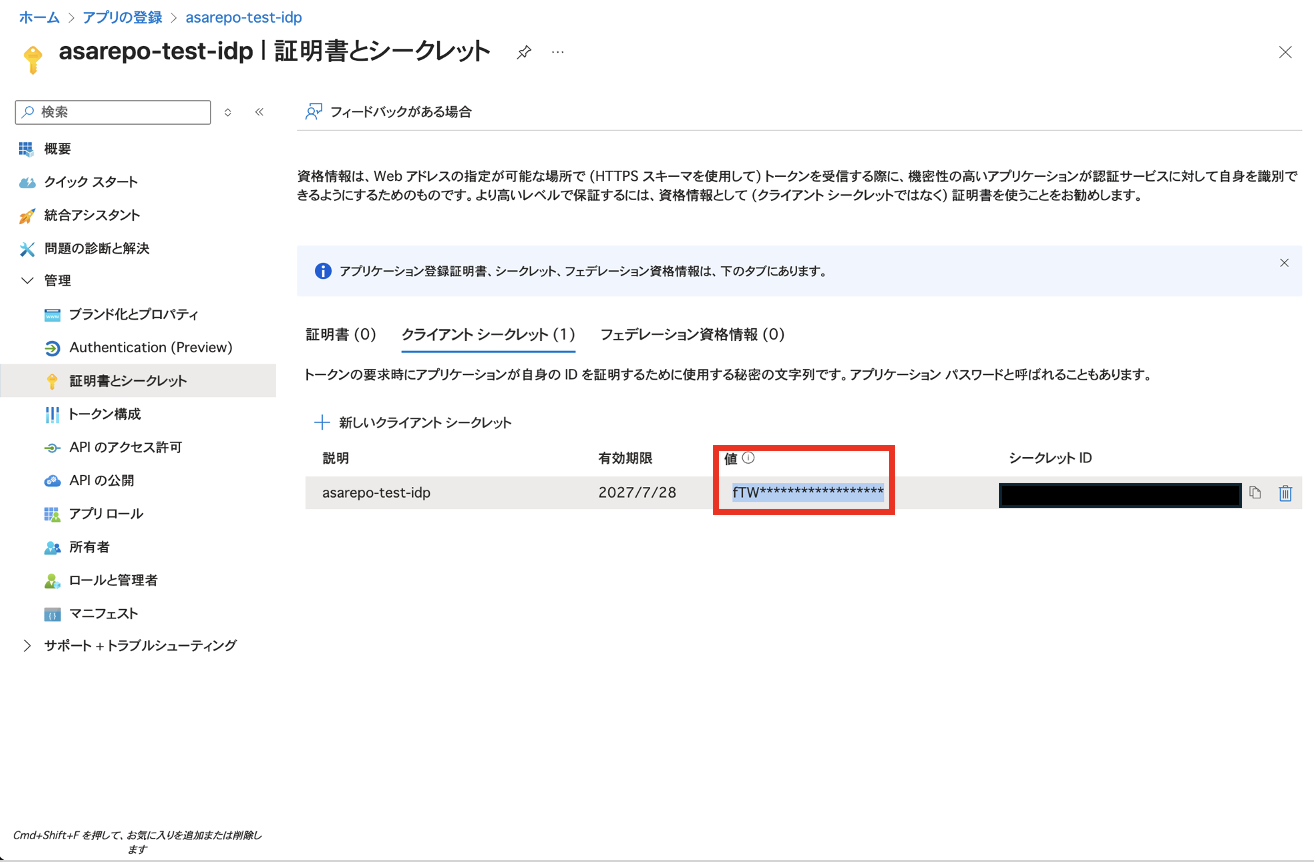Open the more options ellipsis menu
The width and height of the screenshot is (1314, 862).
[558, 52]
